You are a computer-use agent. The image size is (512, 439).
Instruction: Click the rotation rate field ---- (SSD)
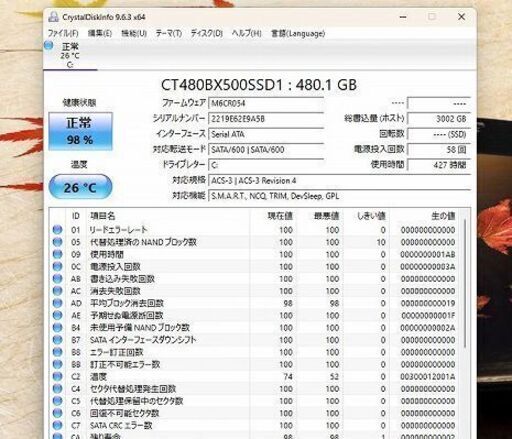tap(439, 134)
